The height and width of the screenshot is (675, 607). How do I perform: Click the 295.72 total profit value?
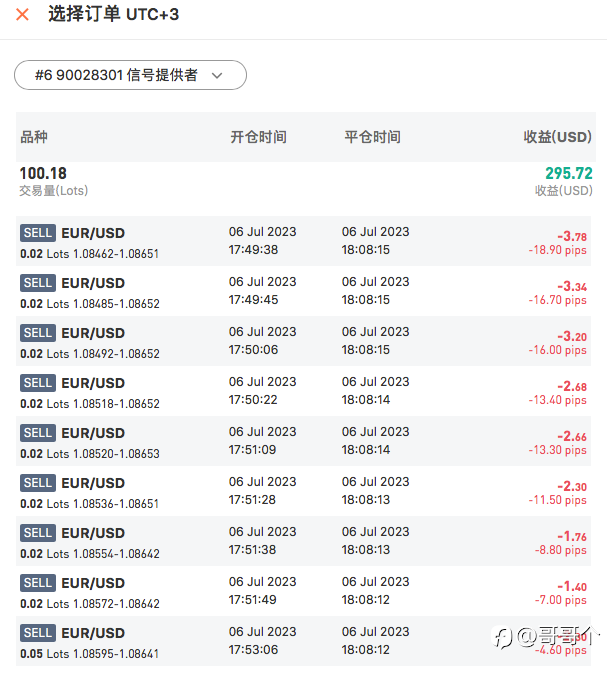569,173
